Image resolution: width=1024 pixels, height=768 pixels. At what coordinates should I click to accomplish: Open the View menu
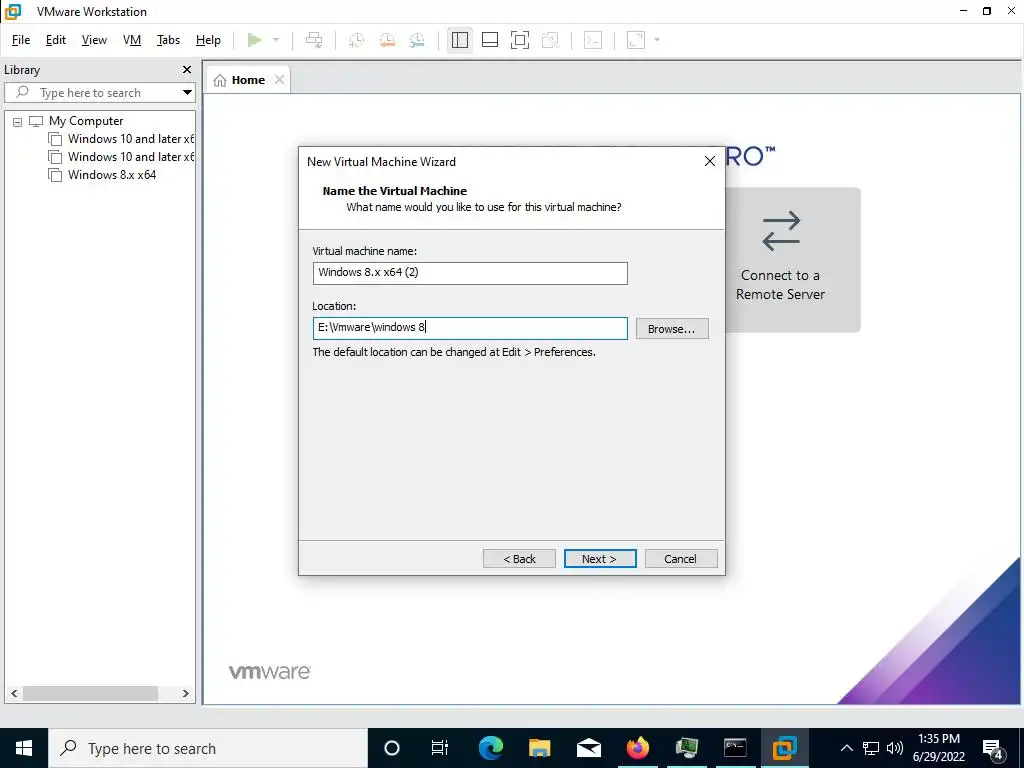94,40
